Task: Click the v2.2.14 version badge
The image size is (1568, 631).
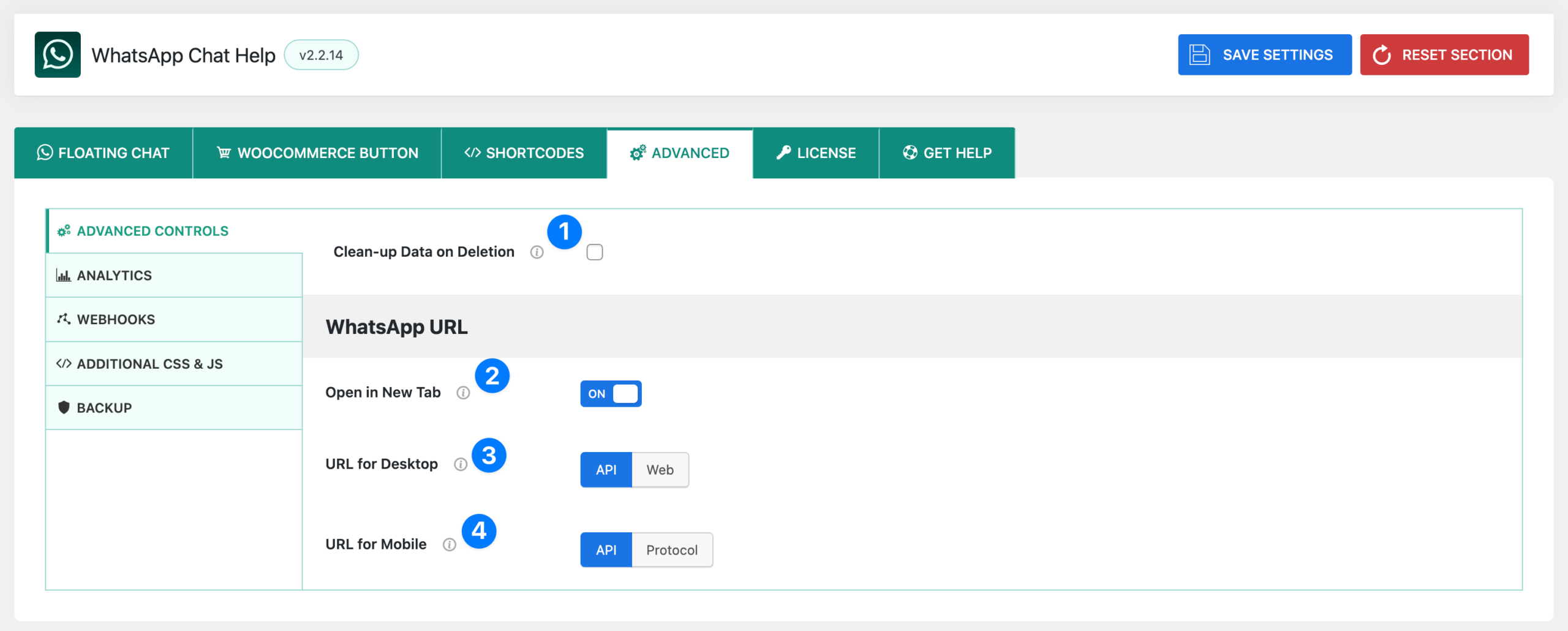Action: 321,55
